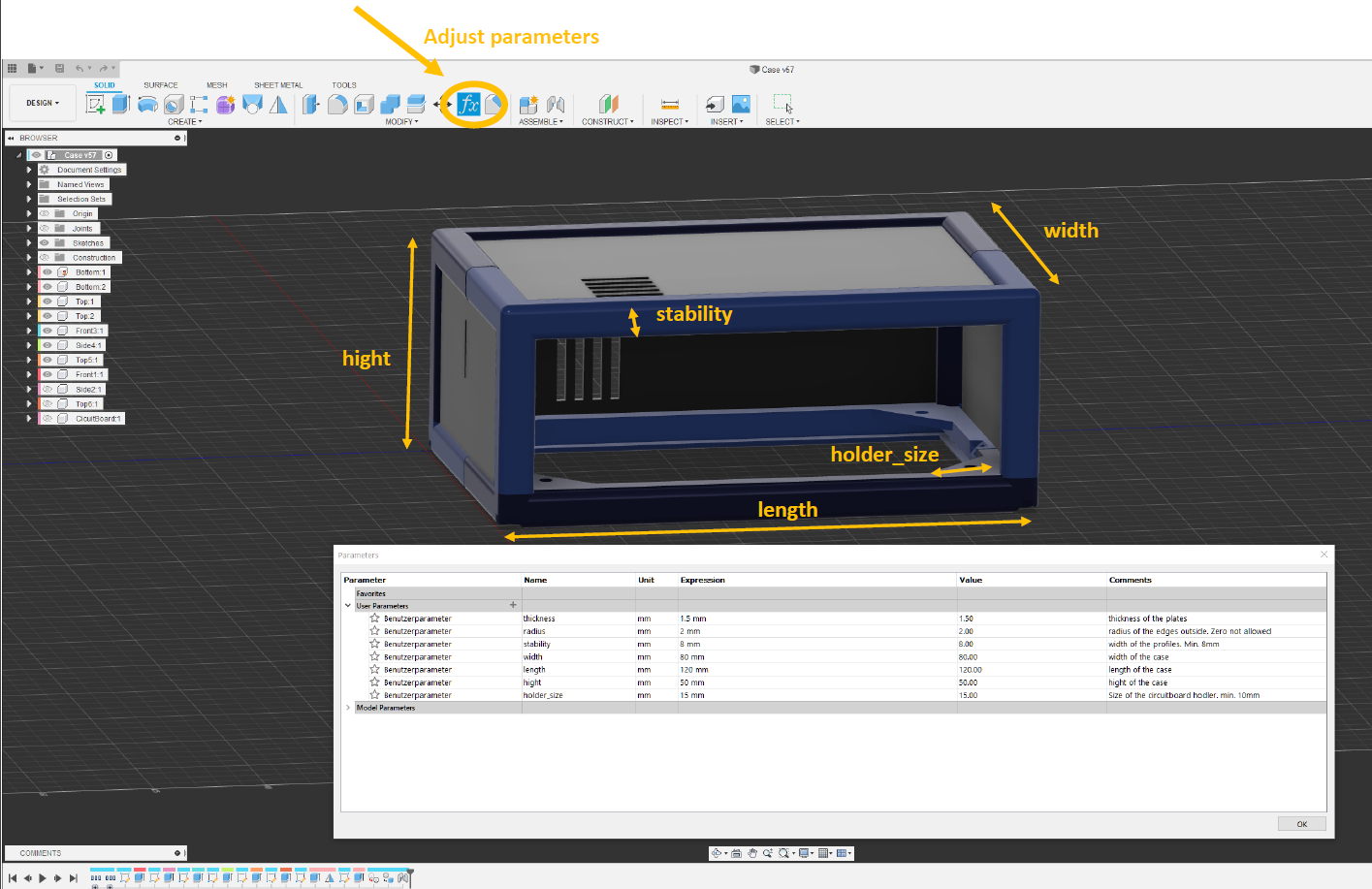
Task: Add a user parameter with plus button
Action: 513,605
